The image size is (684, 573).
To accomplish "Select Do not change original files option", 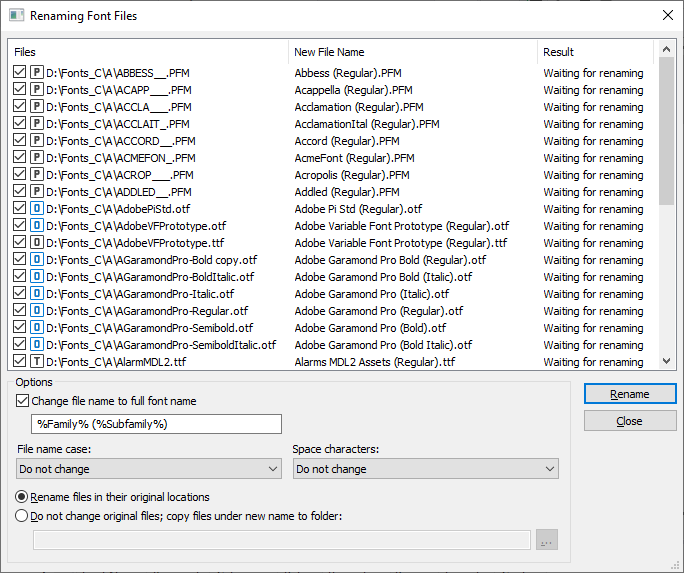I will [21, 516].
